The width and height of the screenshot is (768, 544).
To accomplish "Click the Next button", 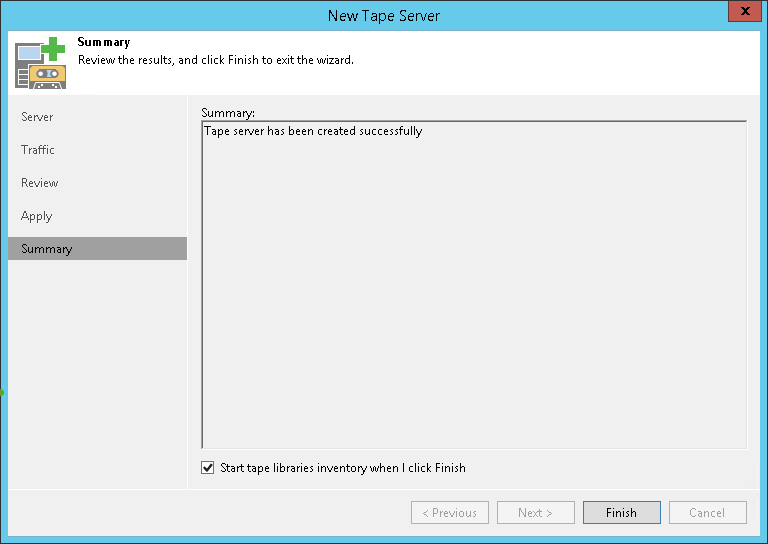I will (535, 513).
